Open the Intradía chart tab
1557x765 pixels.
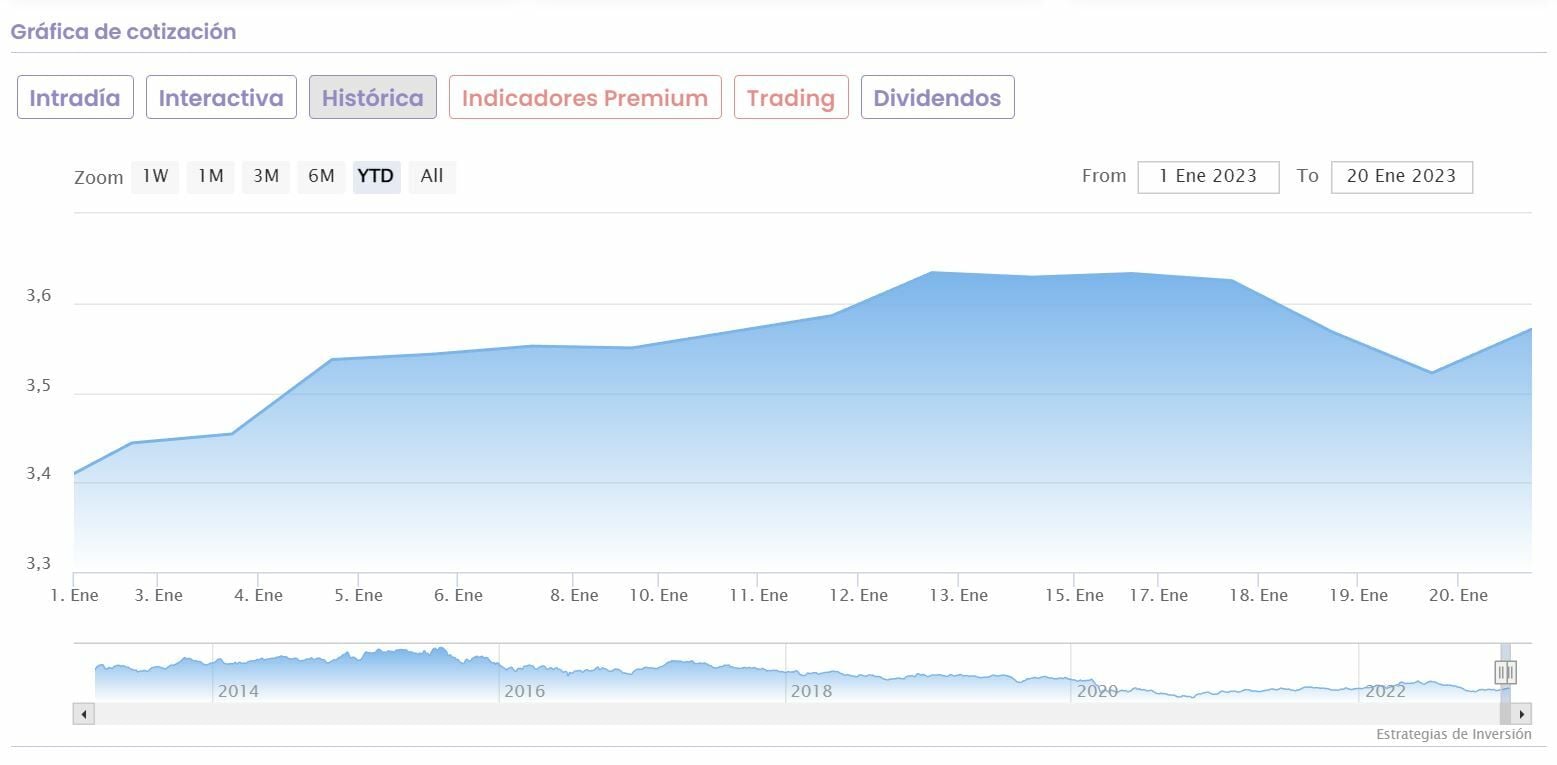pyautogui.click(x=75, y=98)
